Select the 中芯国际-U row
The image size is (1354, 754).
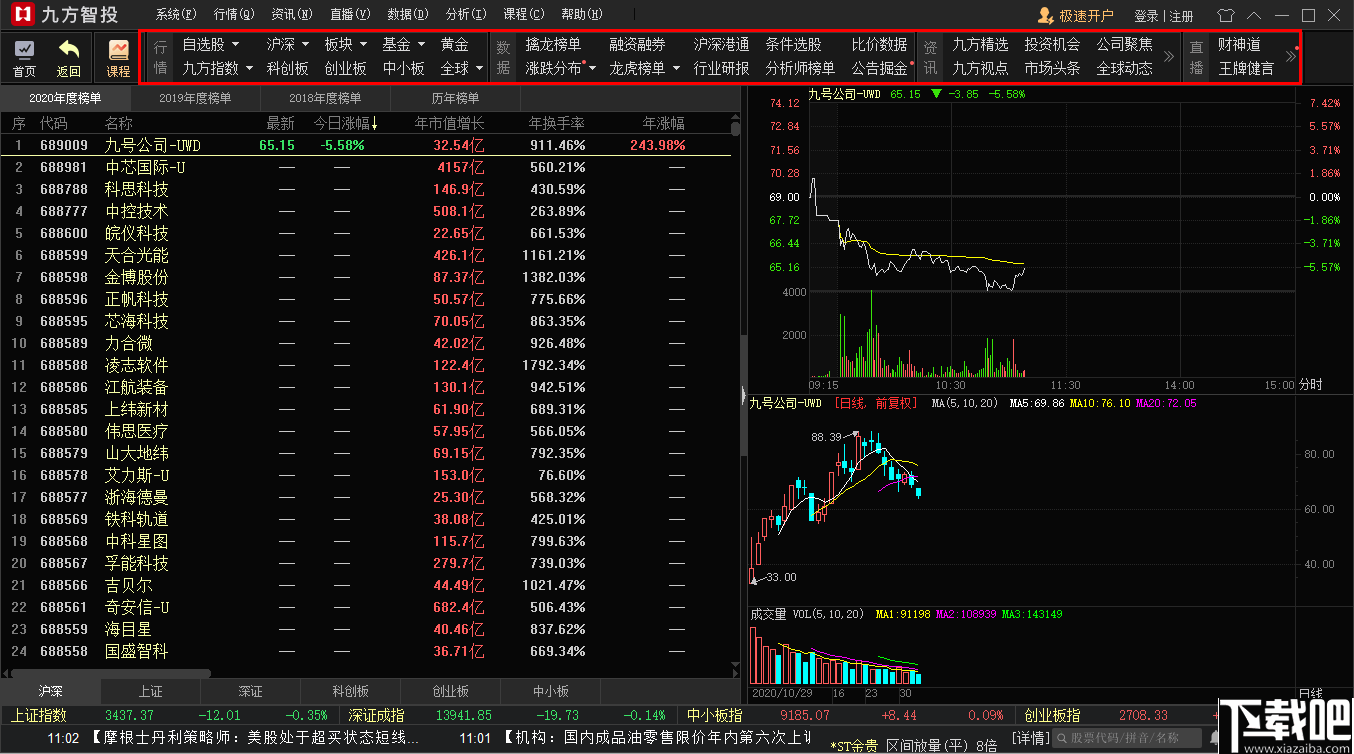pyautogui.click(x=365, y=167)
